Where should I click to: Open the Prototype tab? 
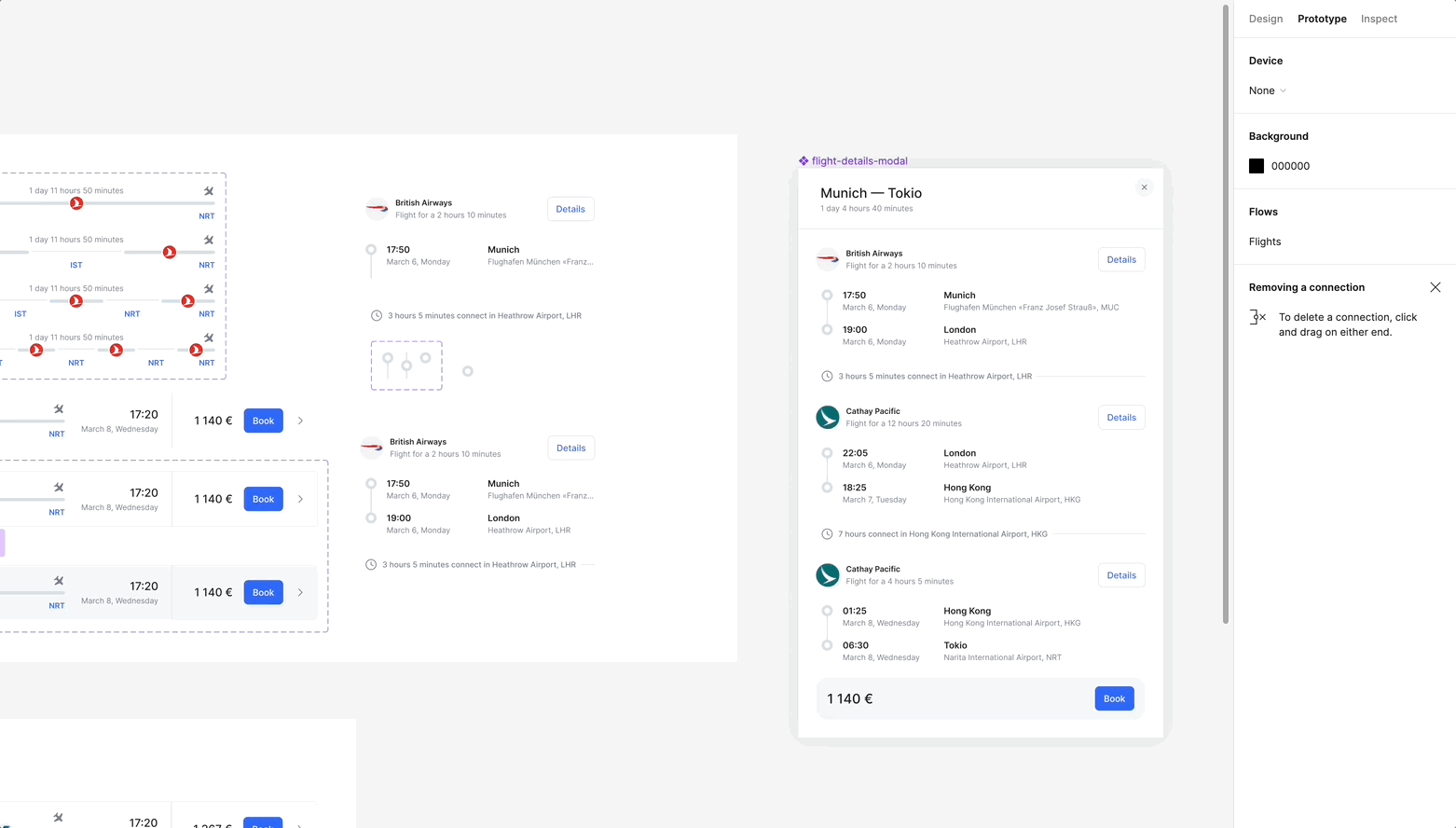tap(1322, 19)
